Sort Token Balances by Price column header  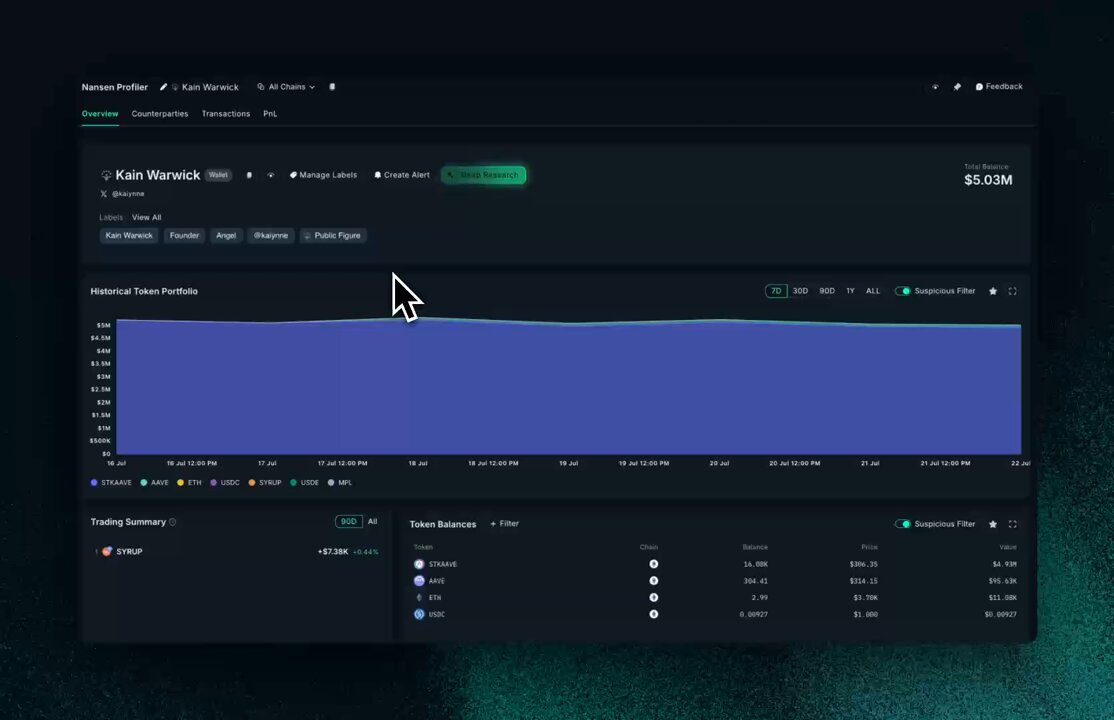click(x=870, y=547)
